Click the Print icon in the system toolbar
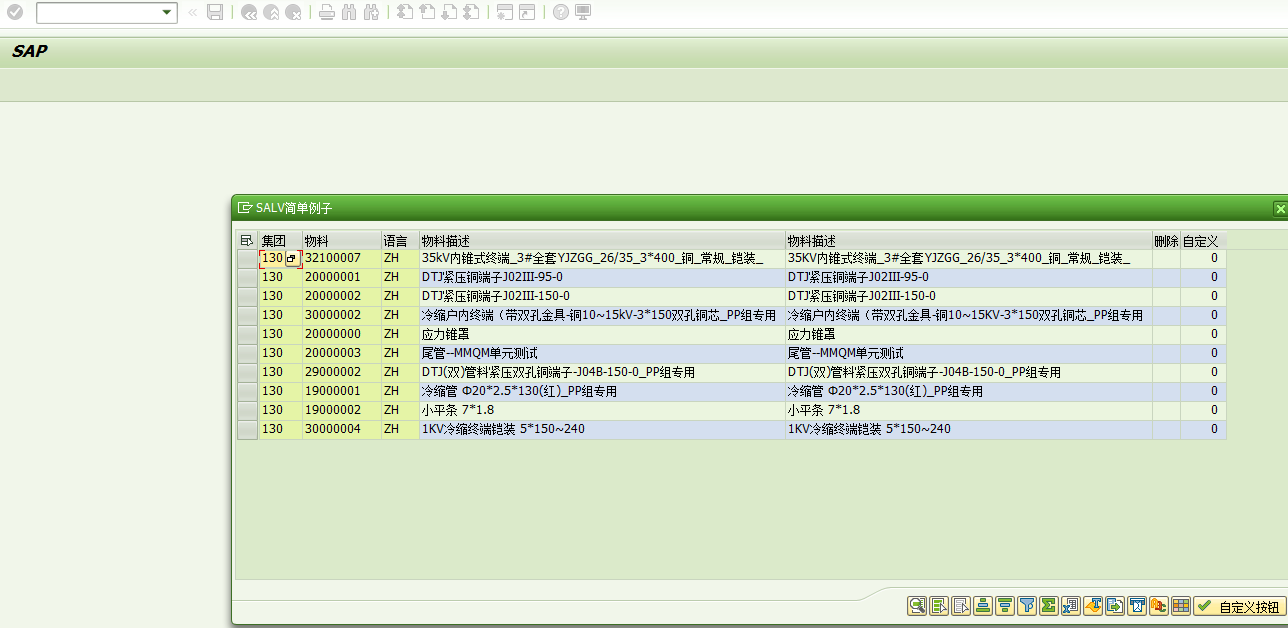The height and width of the screenshot is (628, 1288). (x=326, y=13)
